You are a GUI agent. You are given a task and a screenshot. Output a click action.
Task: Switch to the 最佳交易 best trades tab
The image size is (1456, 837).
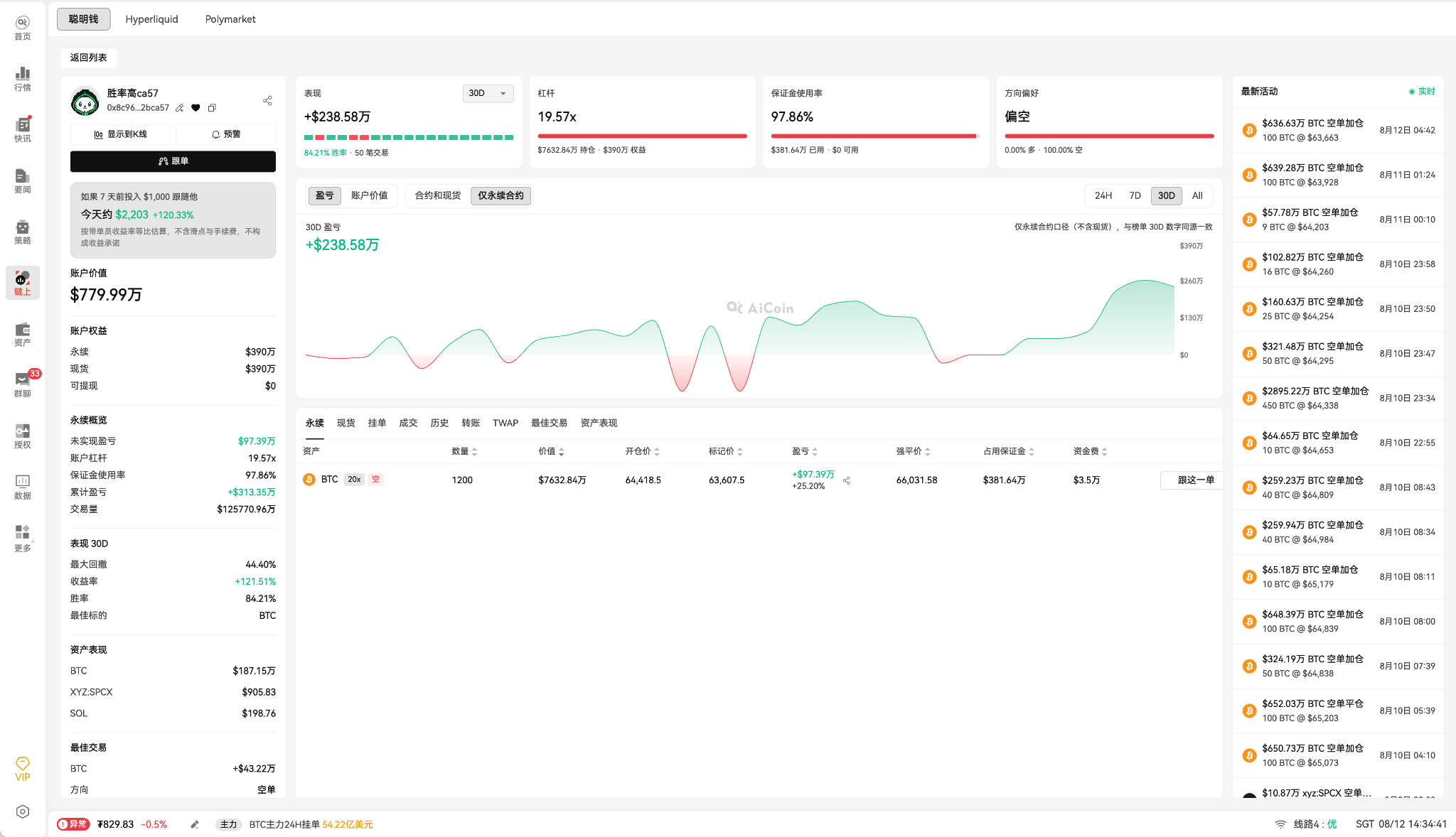coord(550,423)
